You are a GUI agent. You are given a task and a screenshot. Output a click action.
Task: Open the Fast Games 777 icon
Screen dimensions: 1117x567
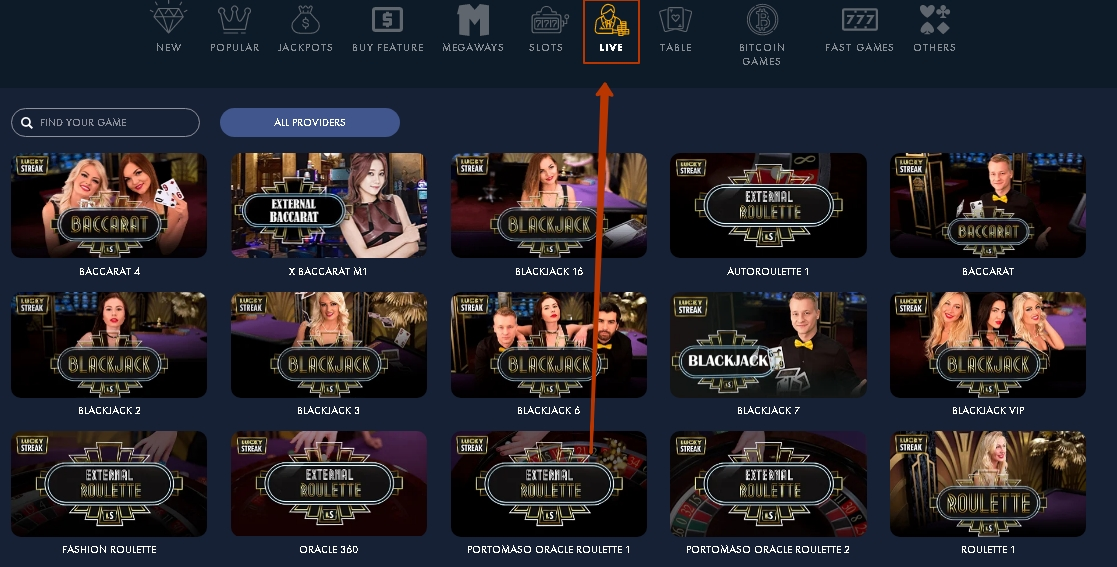(859, 19)
